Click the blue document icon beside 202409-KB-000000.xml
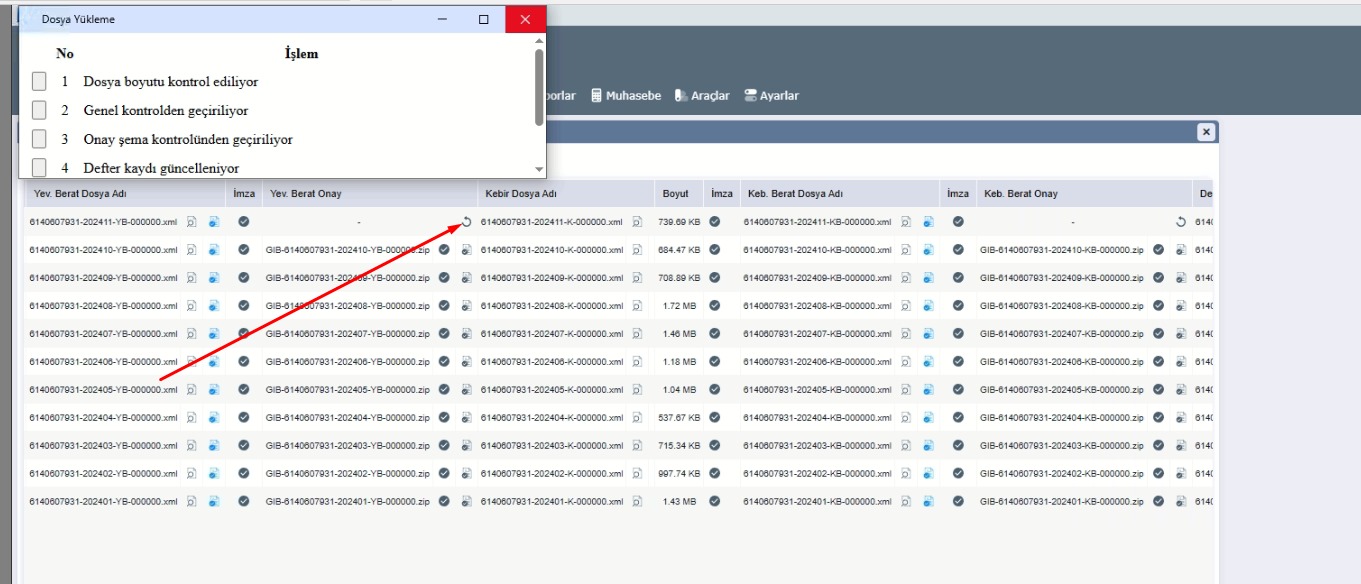Viewport: 1361px width, 584px height. pyautogui.click(x=929, y=278)
